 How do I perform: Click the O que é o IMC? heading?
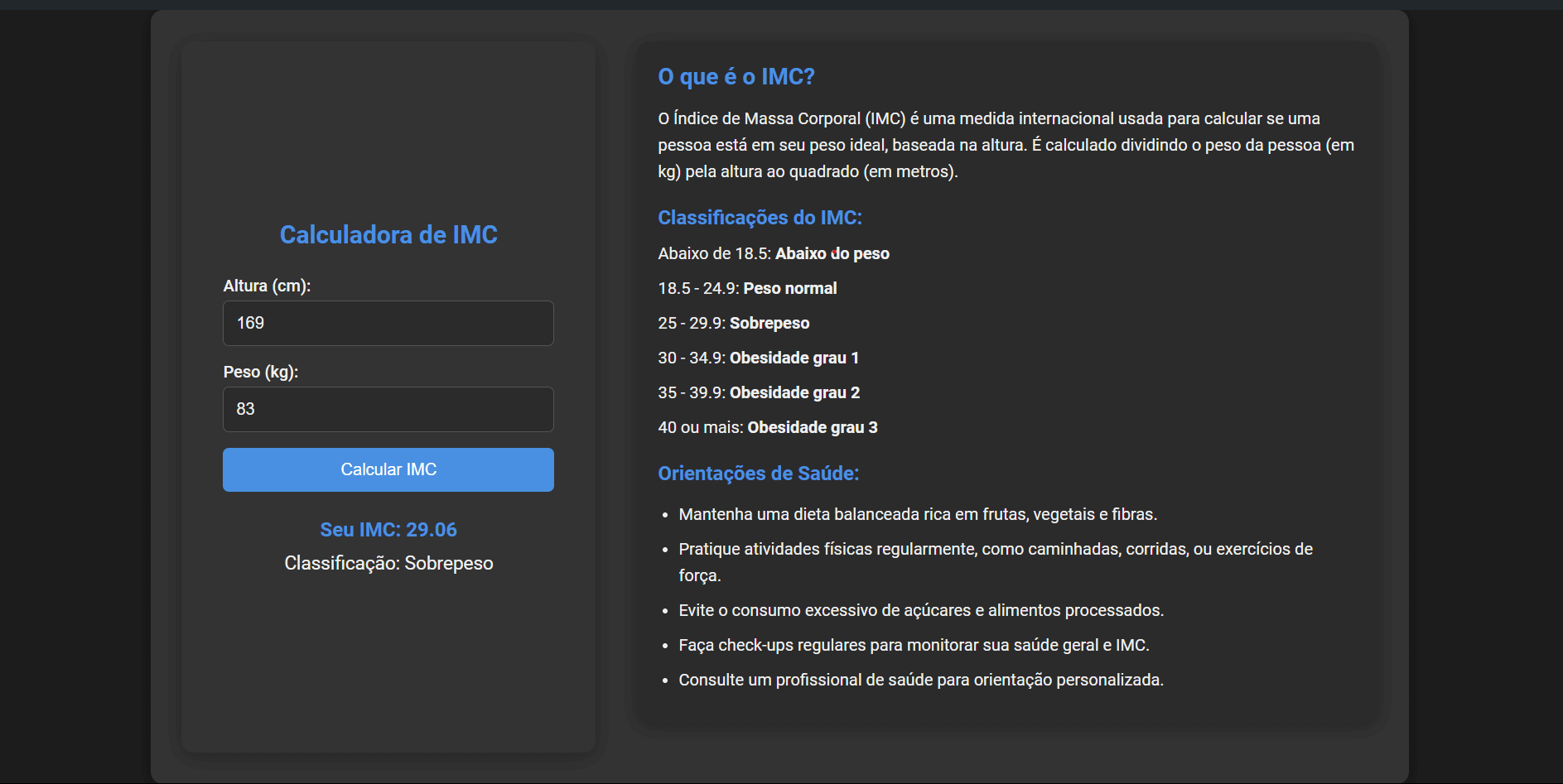click(x=736, y=76)
